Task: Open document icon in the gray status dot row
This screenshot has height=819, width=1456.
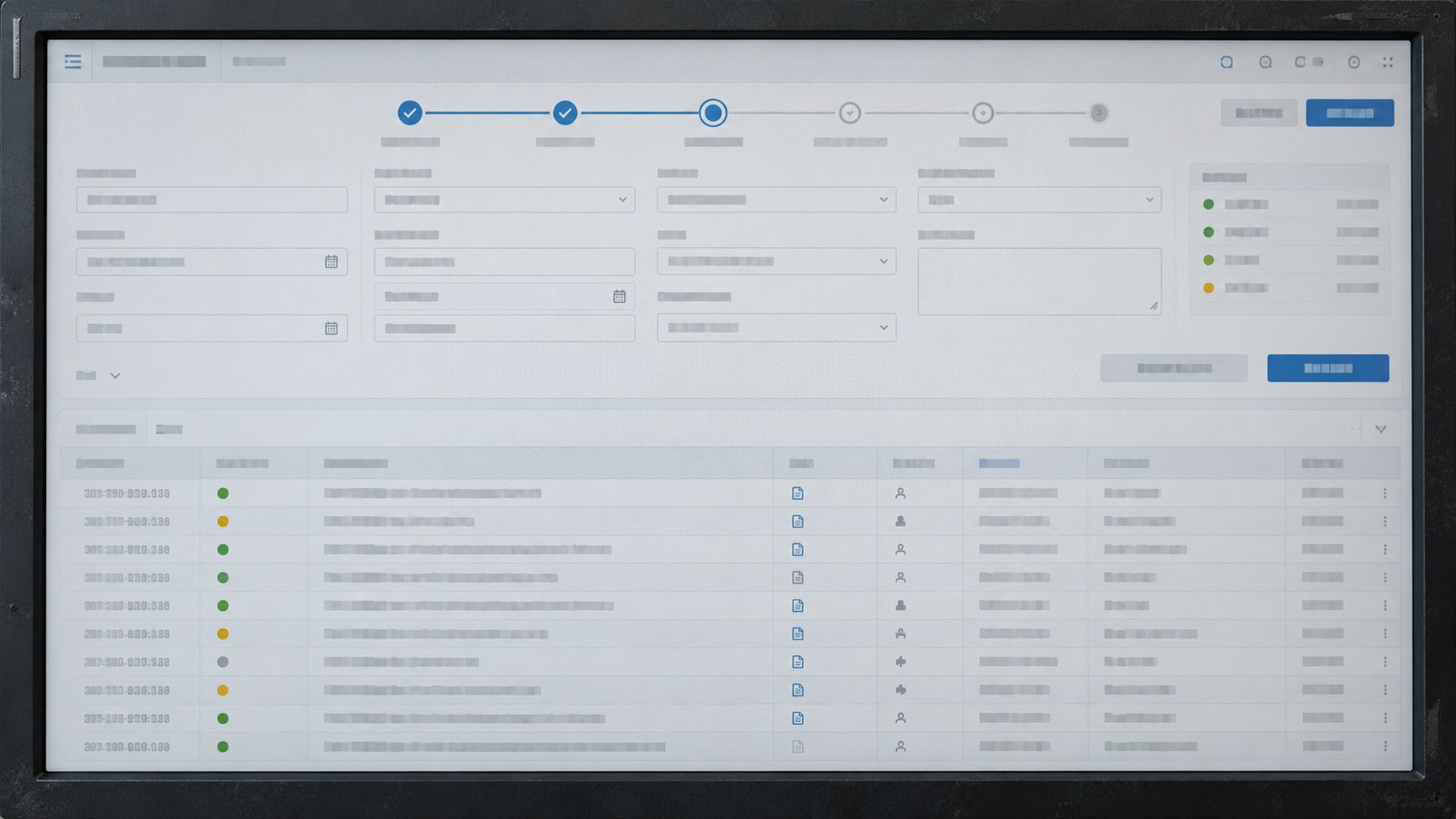Action: 798,662
